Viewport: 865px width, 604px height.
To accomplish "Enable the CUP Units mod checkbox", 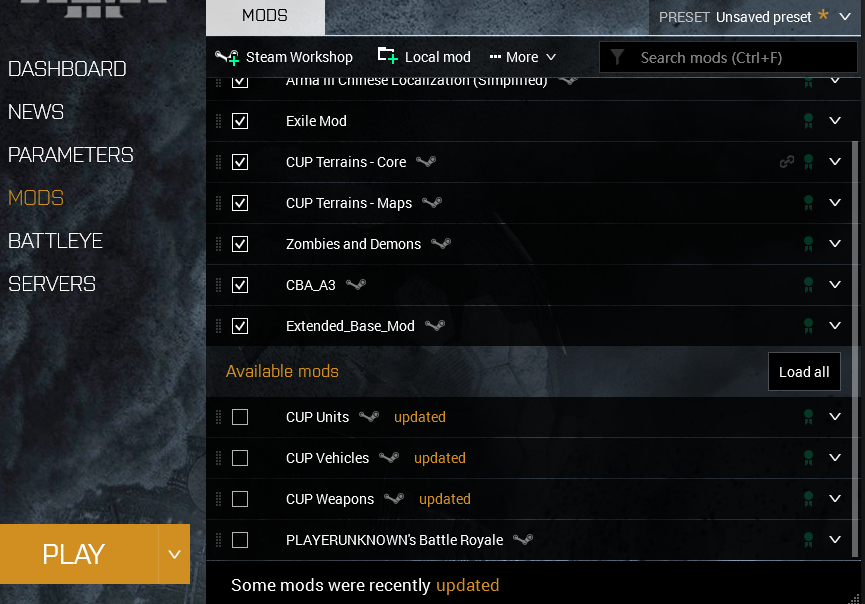I will [240, 417].
